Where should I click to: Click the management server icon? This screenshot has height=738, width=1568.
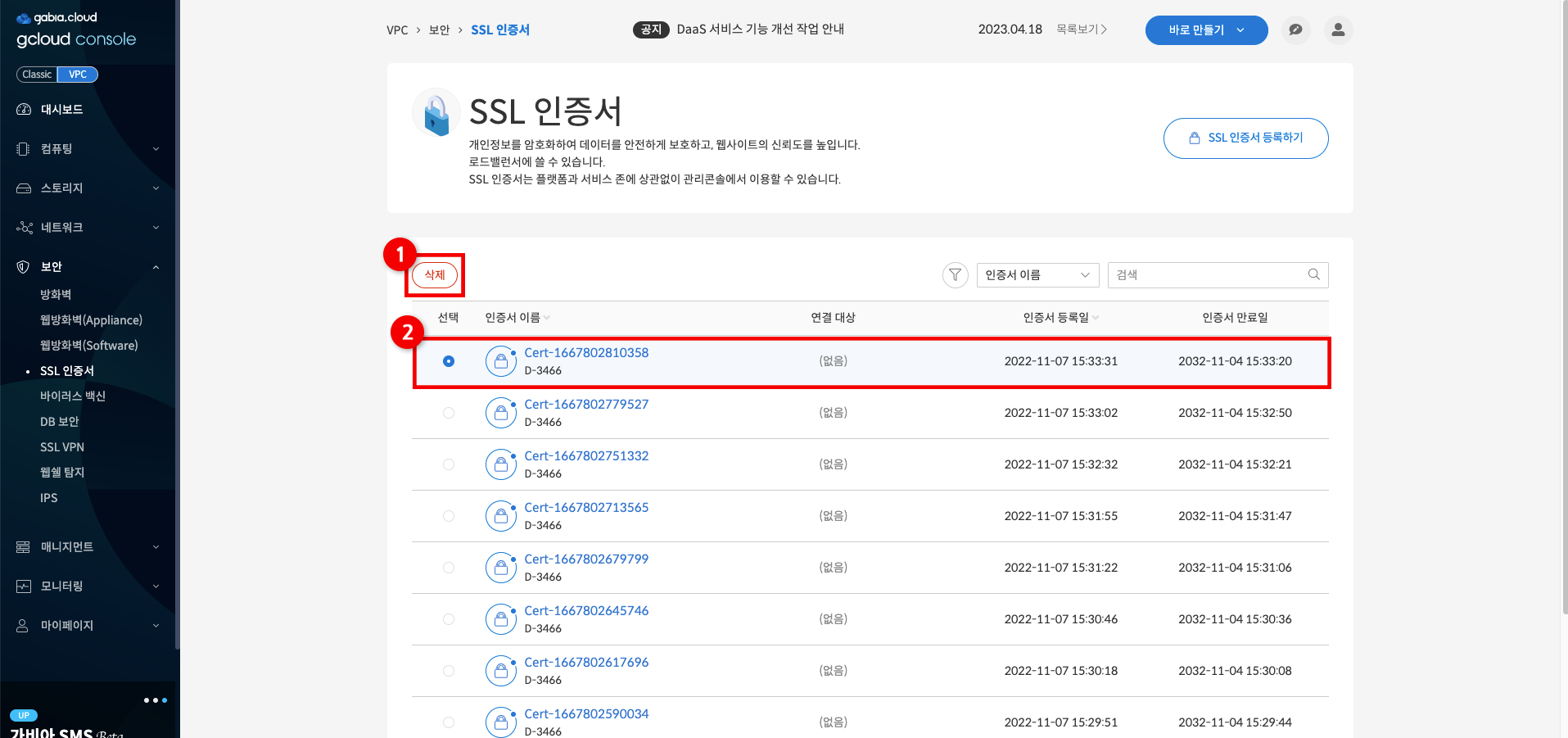(24, 547)
